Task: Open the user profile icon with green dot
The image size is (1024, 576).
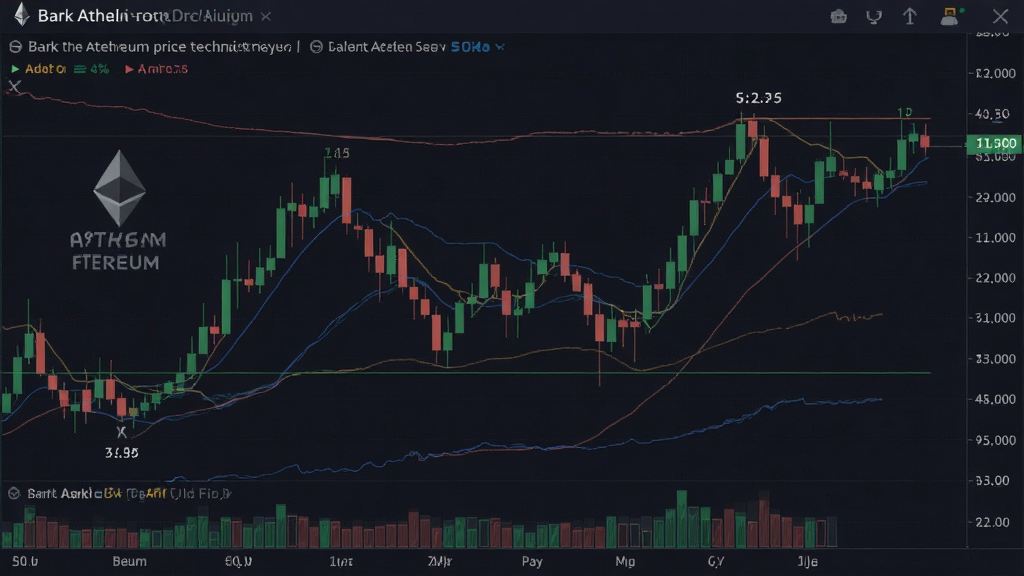Action: point(951,16)
